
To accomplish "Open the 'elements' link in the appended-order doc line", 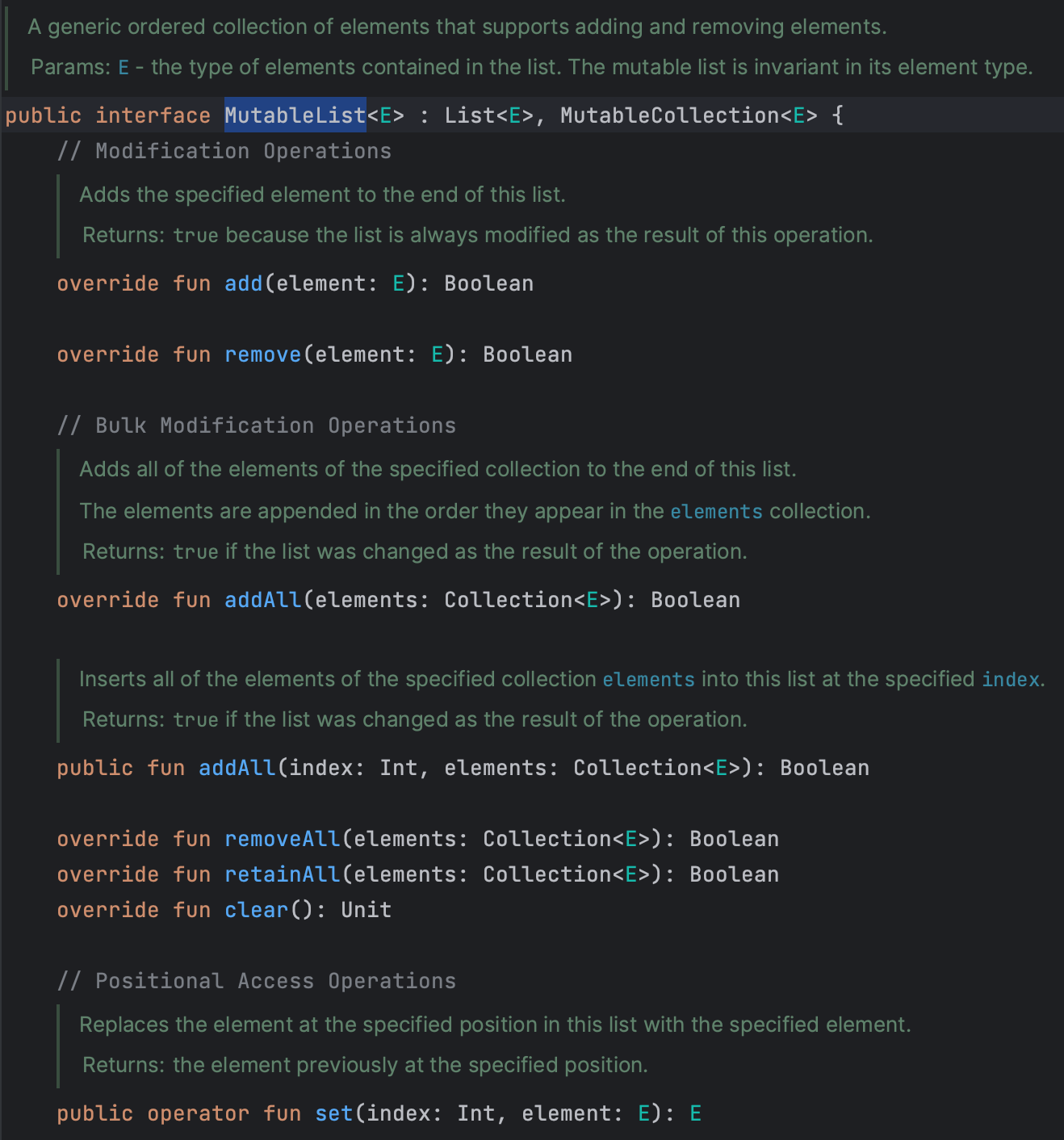I will point(716,512).
